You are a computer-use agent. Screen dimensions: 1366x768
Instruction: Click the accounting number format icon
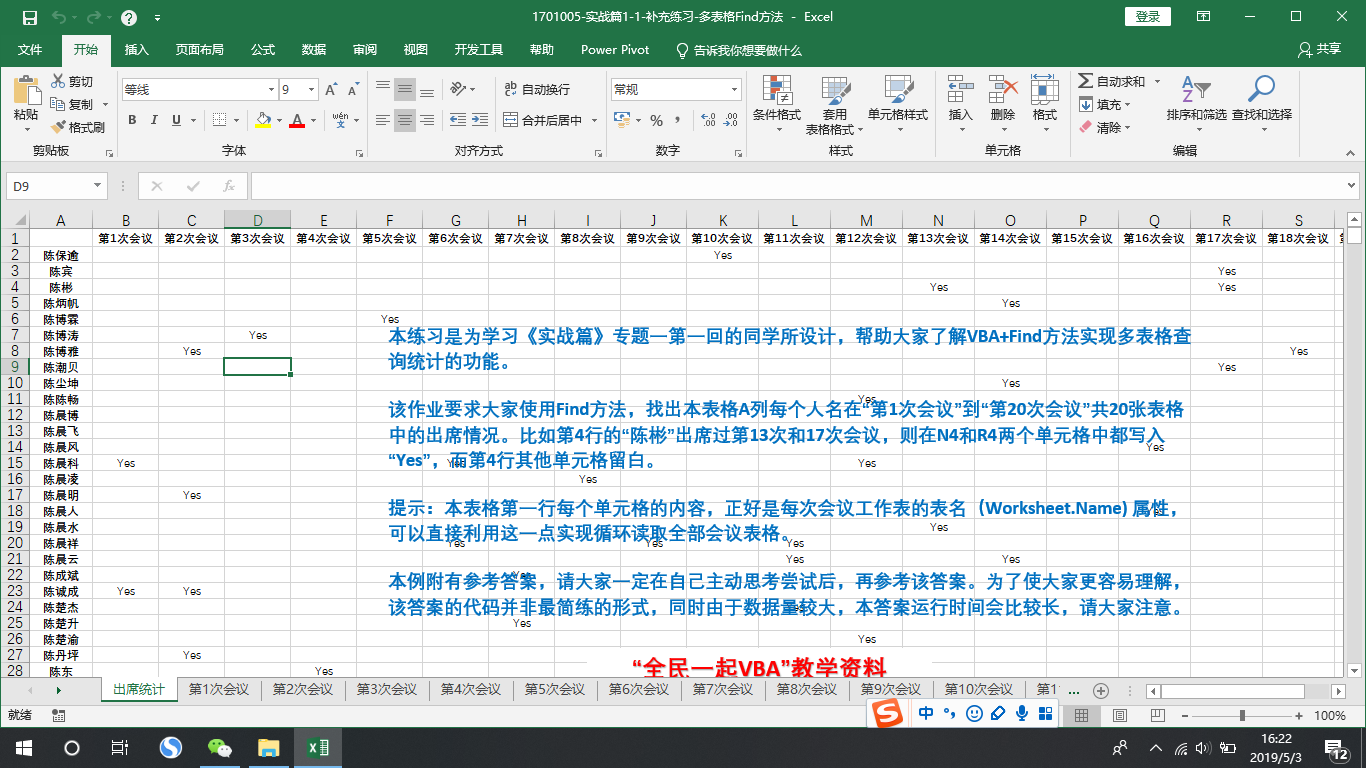click(x=621, y=120)
